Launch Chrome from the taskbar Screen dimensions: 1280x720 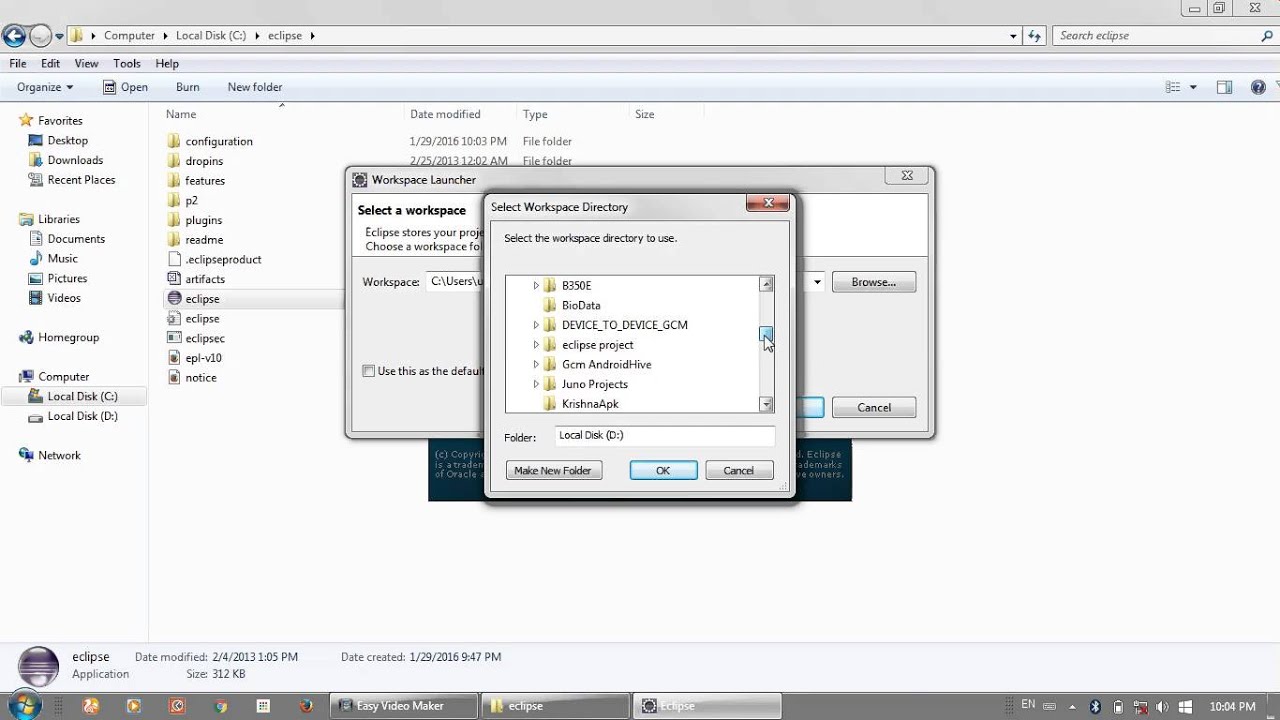pos(221,706)
